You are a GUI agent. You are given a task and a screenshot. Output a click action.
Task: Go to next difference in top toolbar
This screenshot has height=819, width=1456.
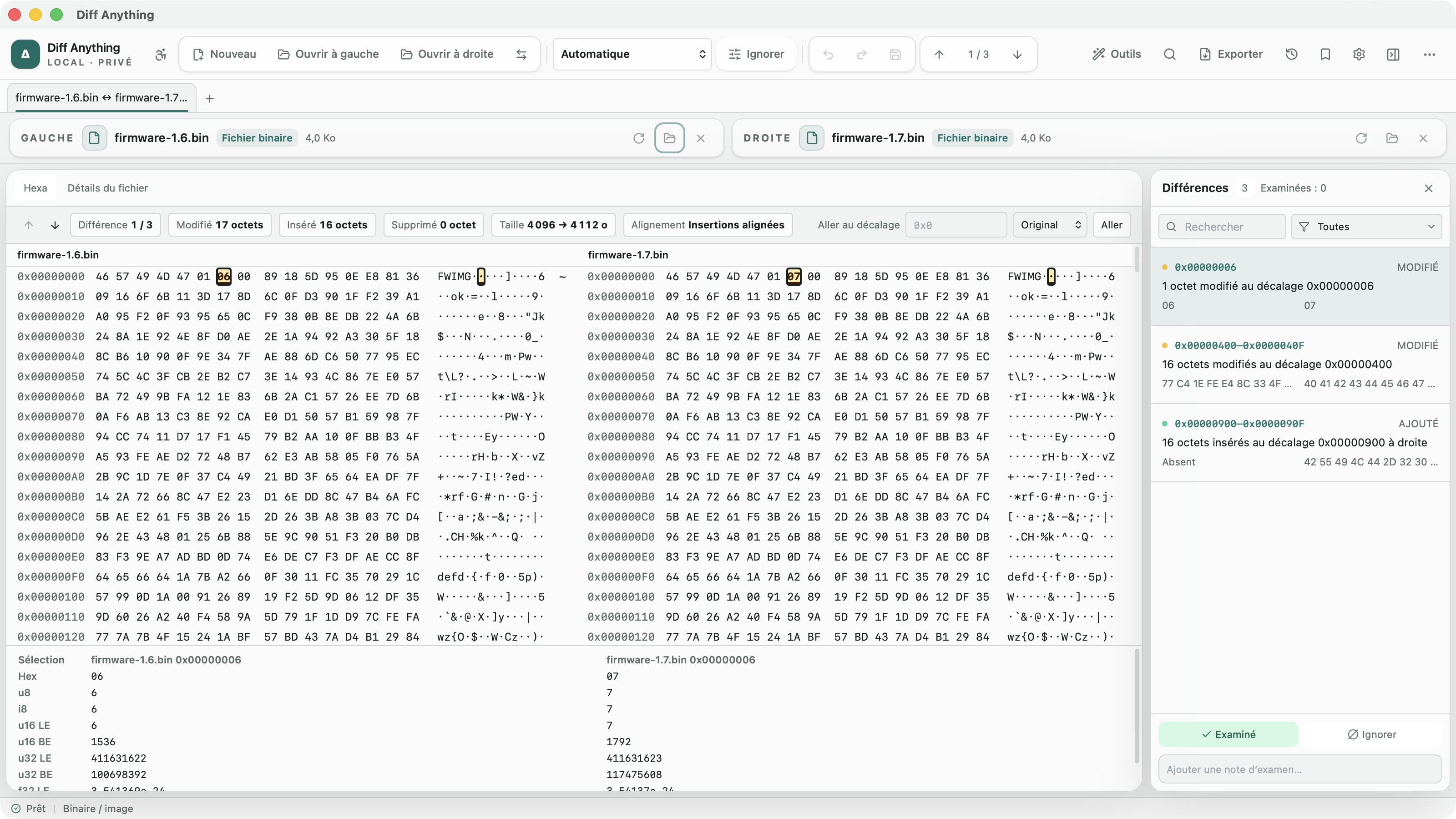click(1017, 54)
